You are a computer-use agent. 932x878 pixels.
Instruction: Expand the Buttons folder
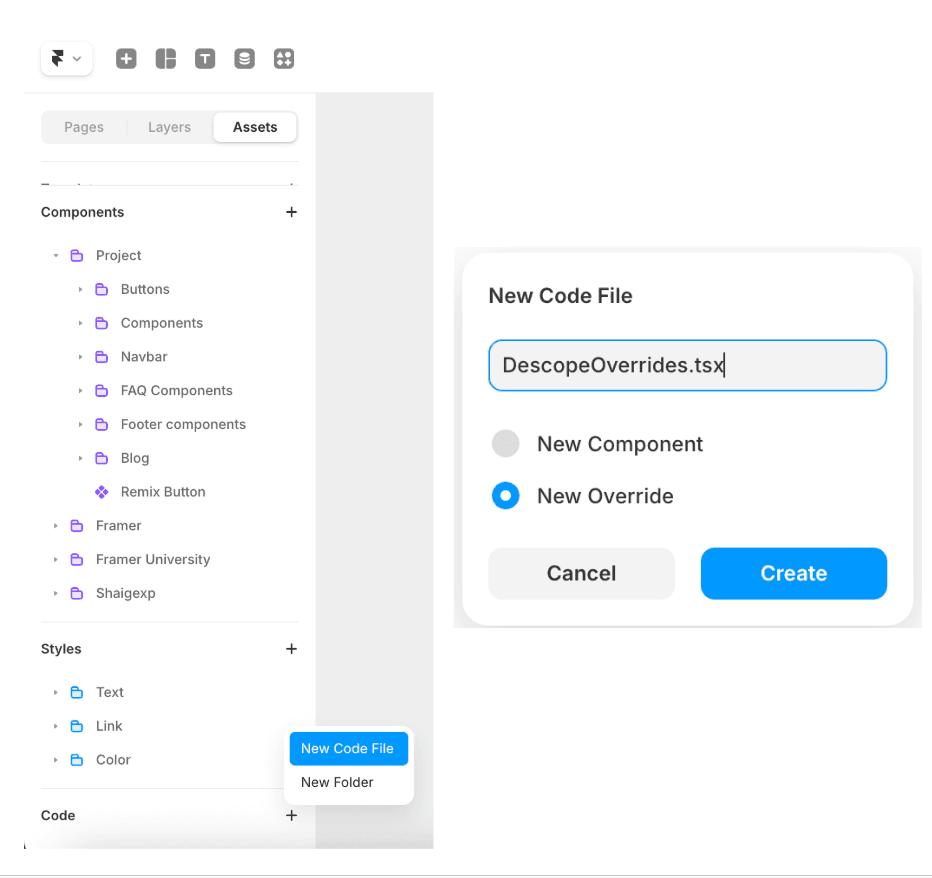[x=81, y=290]
